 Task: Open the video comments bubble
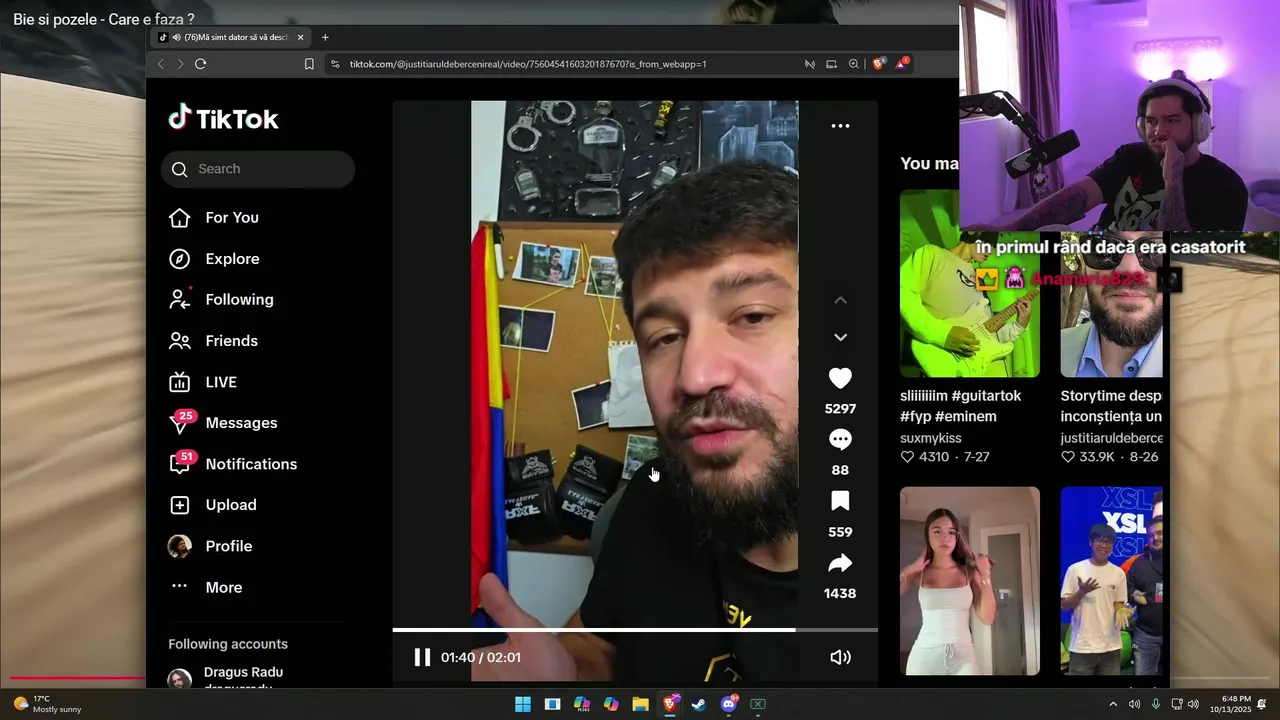(840, 440)
